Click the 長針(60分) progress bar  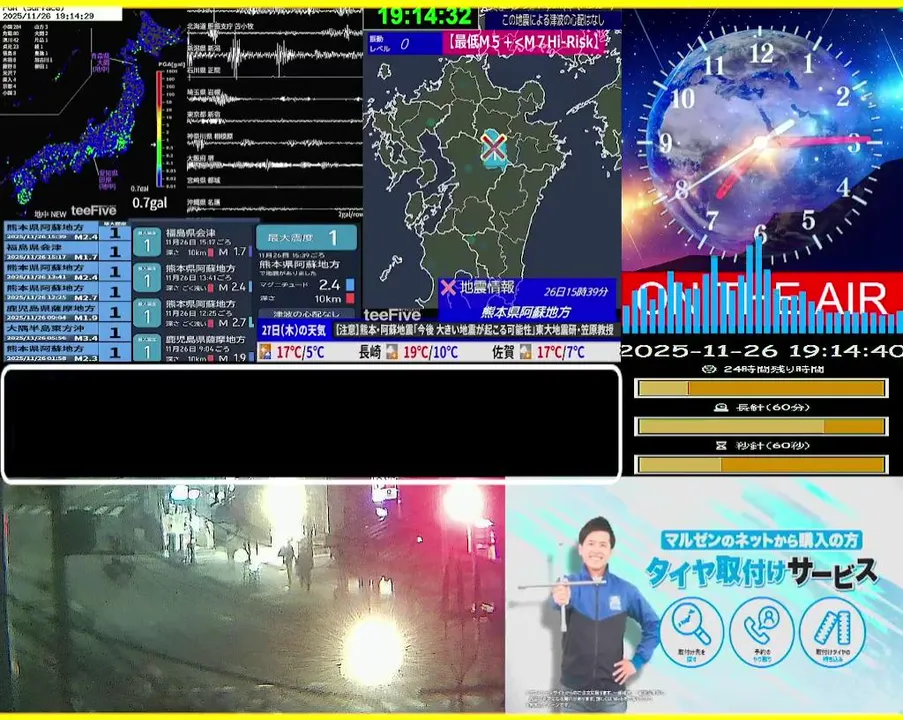pyautogui.click(x=761, y=426)
